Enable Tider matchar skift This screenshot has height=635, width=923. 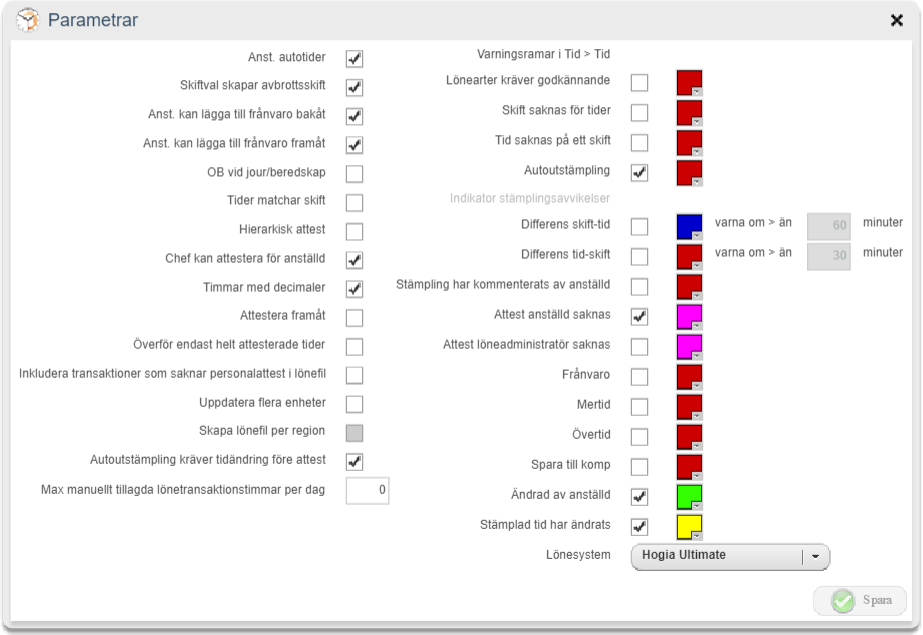click(354, 203)
